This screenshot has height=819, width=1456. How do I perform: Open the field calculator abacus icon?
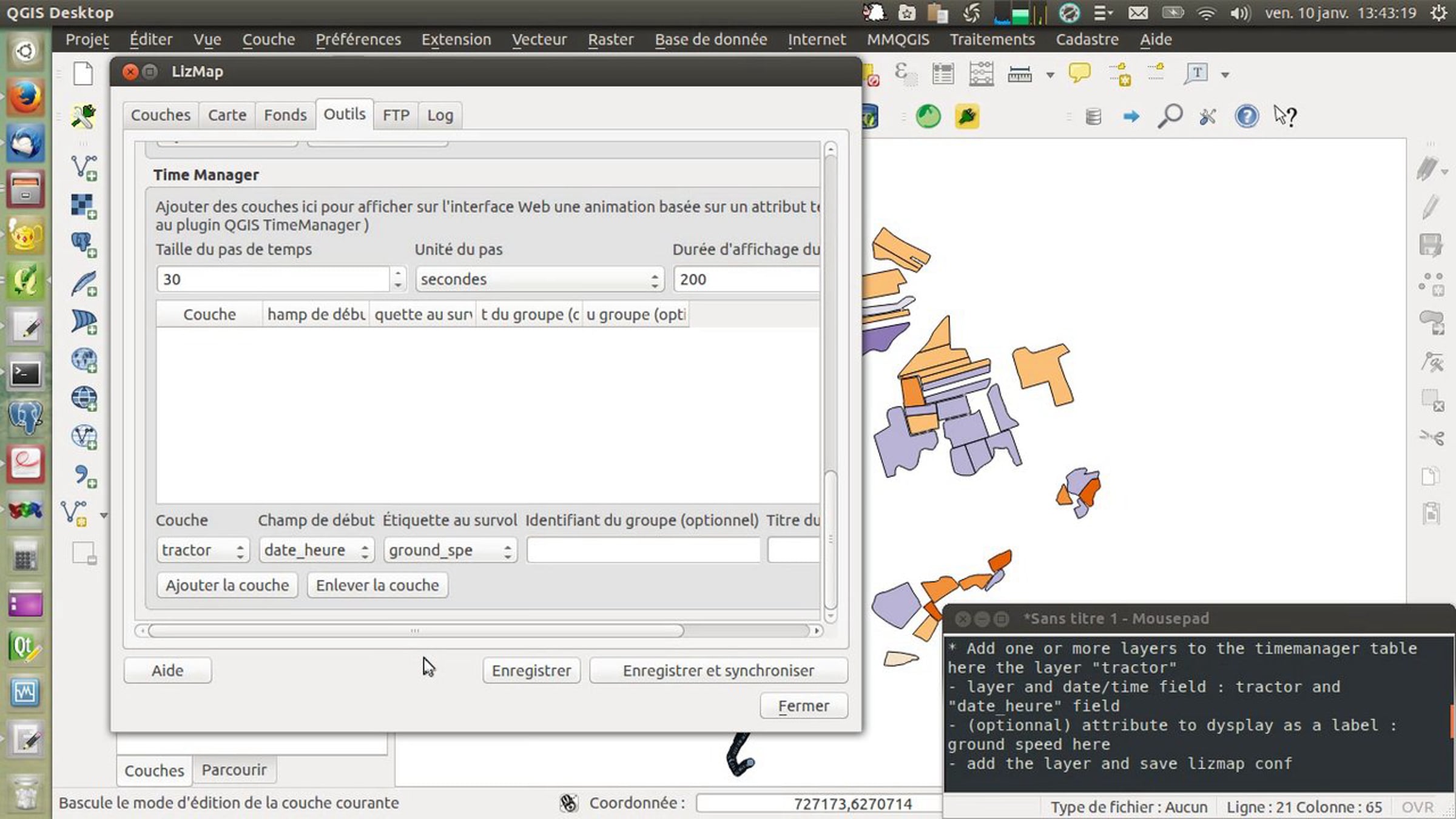[x=981, y=74]
